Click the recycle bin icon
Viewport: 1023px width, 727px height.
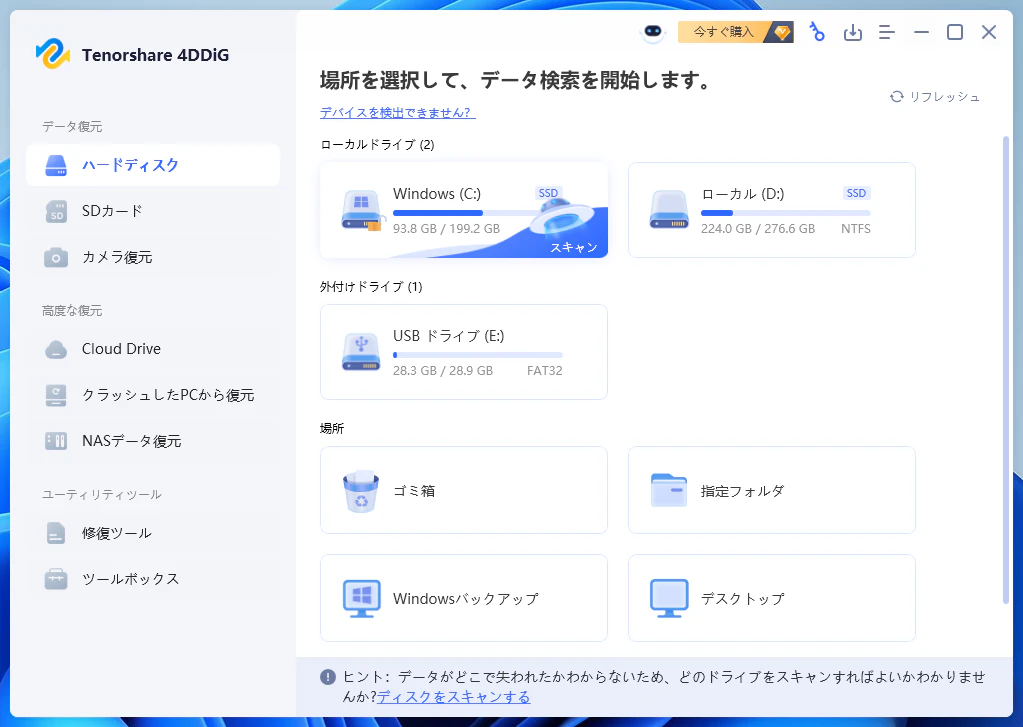(361, 491)
